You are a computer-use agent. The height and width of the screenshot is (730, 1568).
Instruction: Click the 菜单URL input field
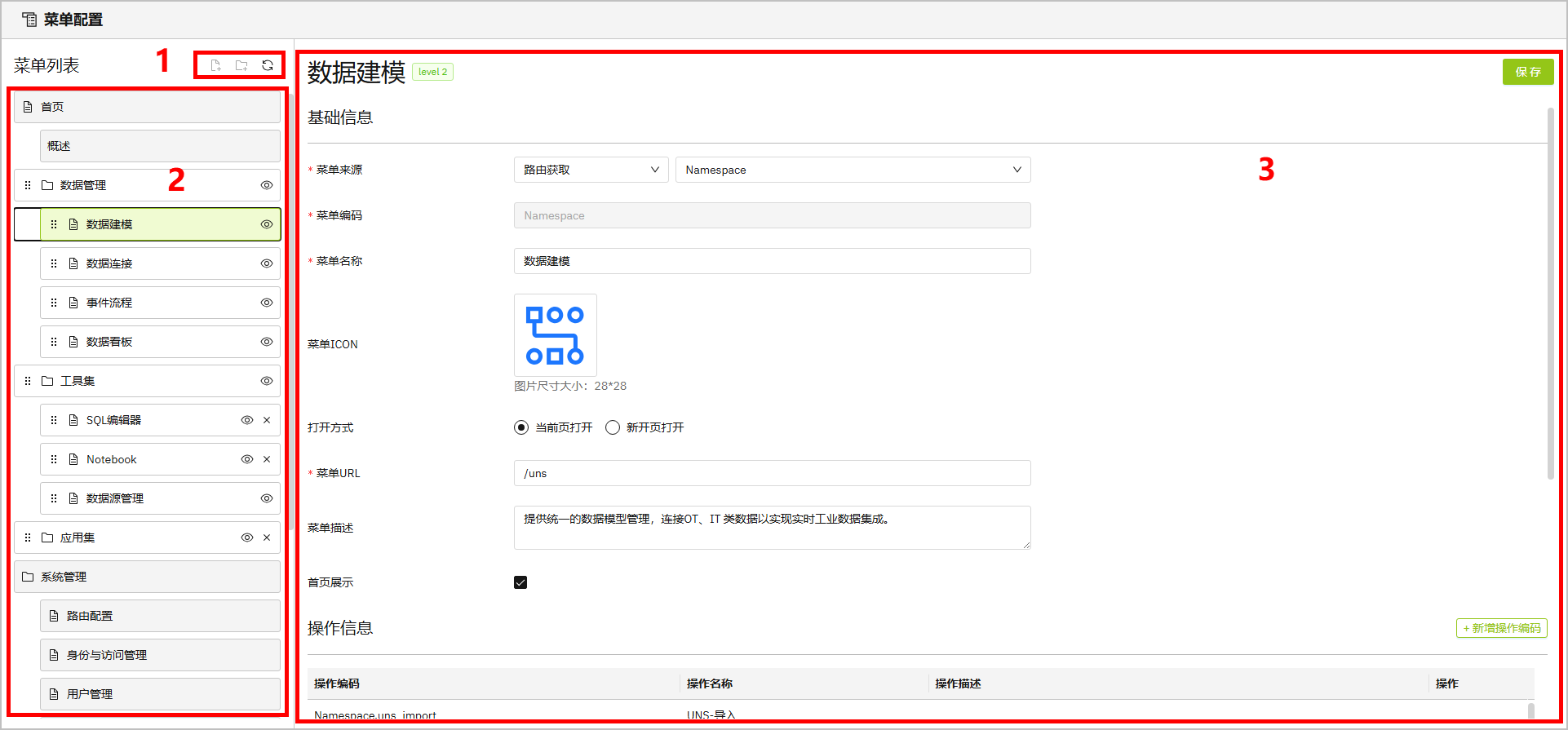pos(772,473)
